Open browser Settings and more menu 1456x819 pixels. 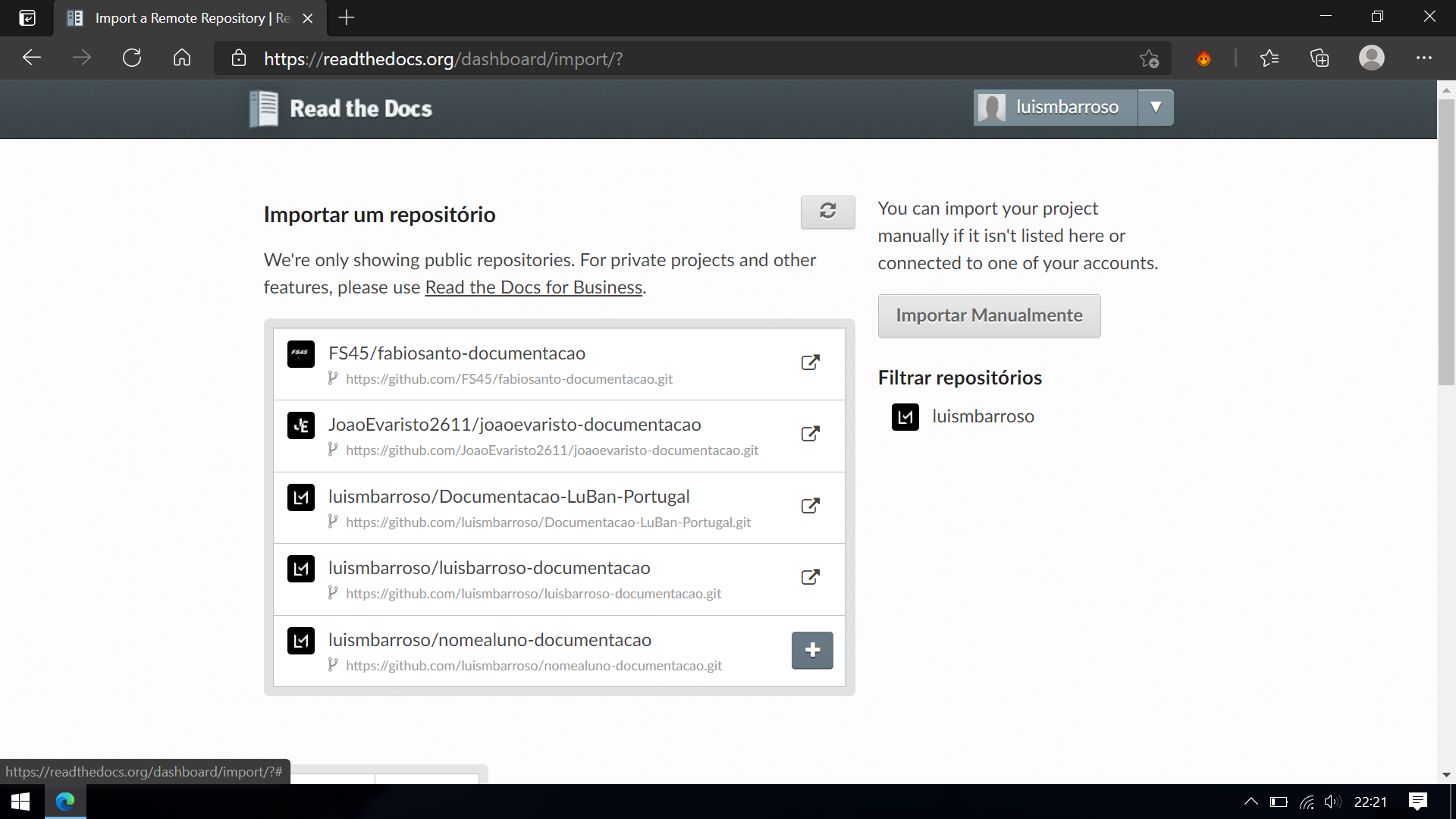(1423, 58)
